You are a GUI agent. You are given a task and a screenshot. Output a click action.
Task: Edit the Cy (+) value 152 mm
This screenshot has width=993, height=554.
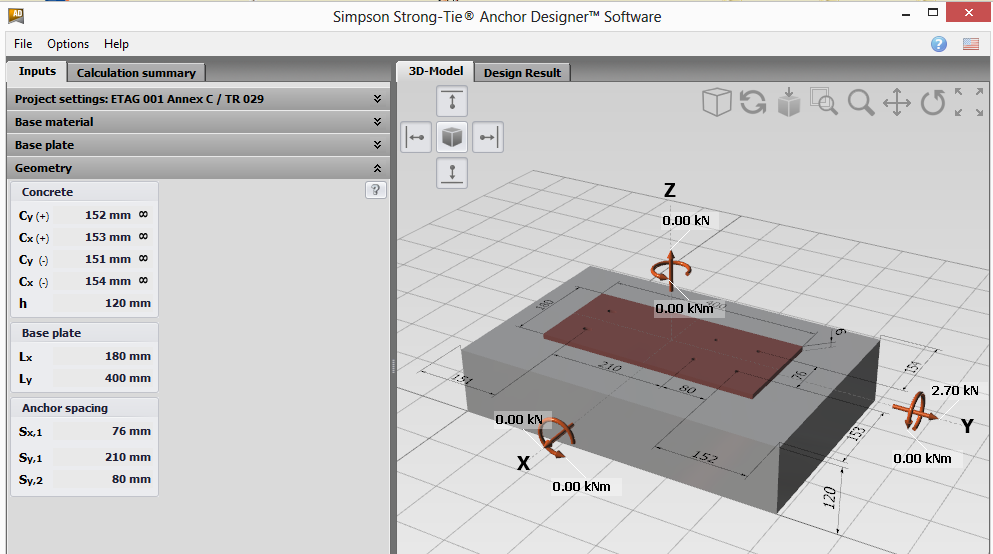[x=93, y=215]
